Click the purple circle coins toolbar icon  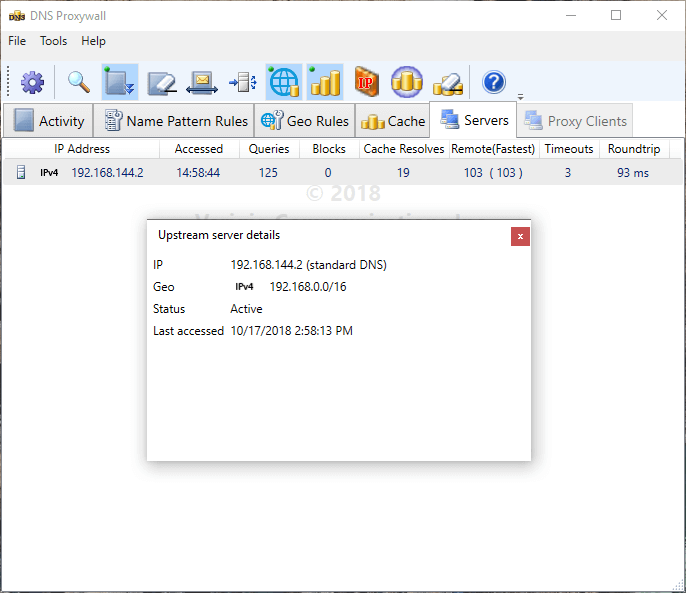(407, 82)
